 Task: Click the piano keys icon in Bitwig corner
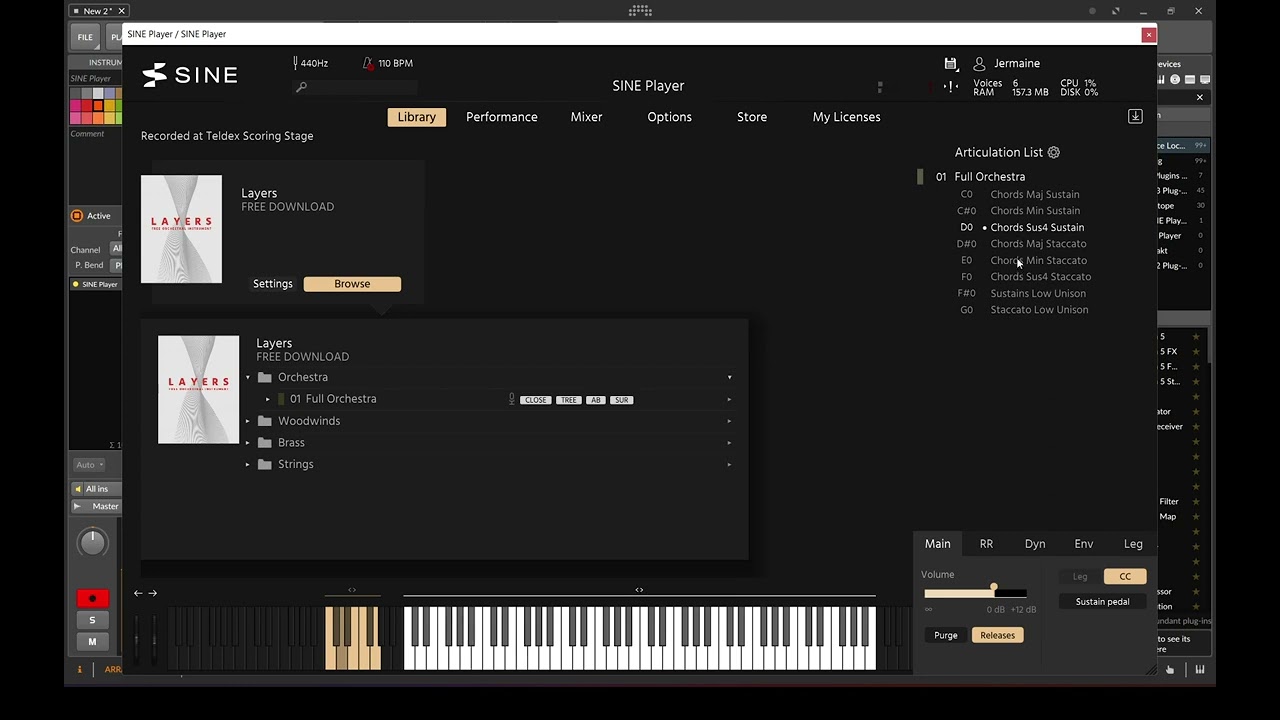pos(1199,669)
